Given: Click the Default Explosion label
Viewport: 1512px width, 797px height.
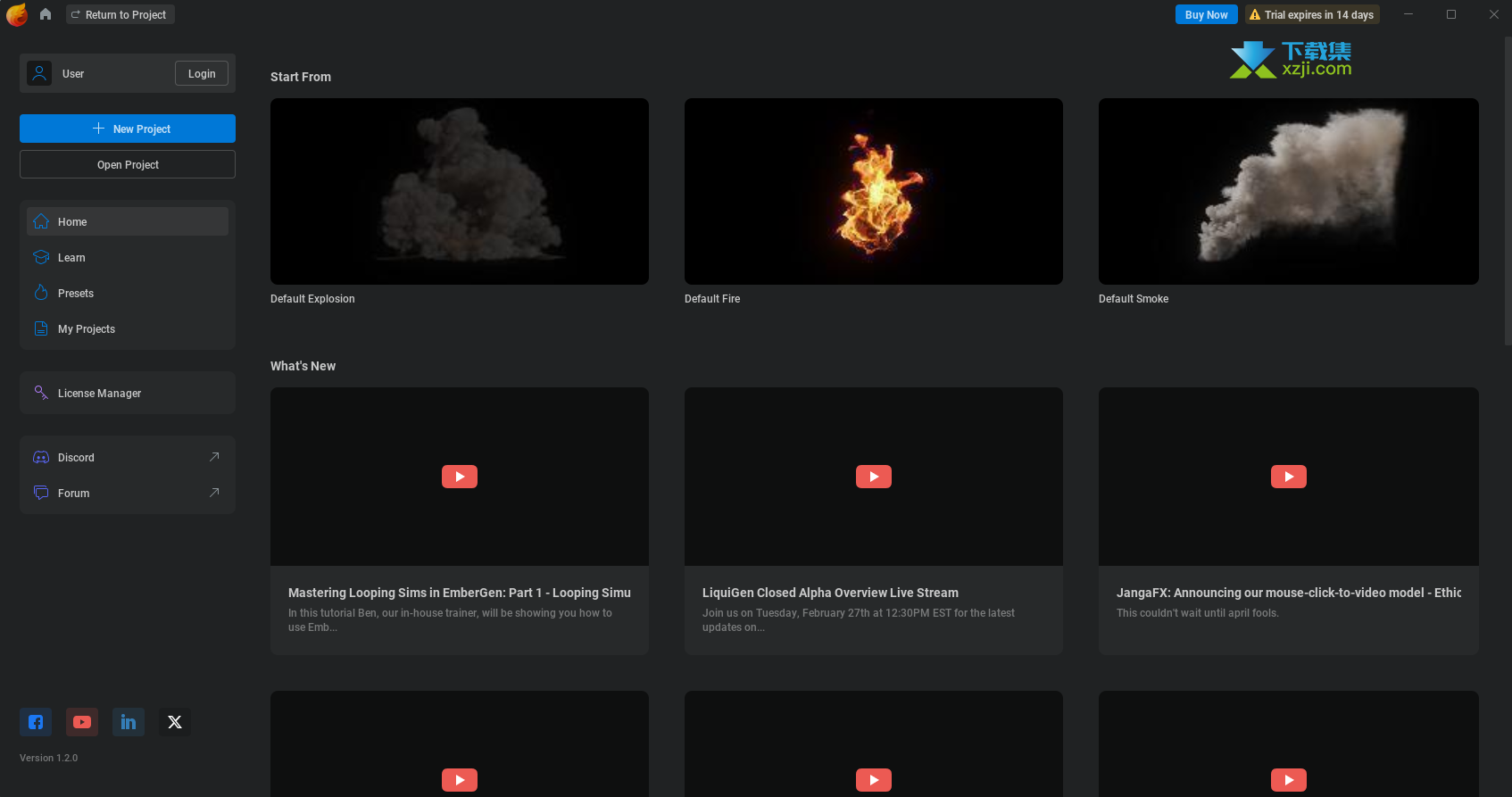Looking at the screenshot, I should (312, 299).
